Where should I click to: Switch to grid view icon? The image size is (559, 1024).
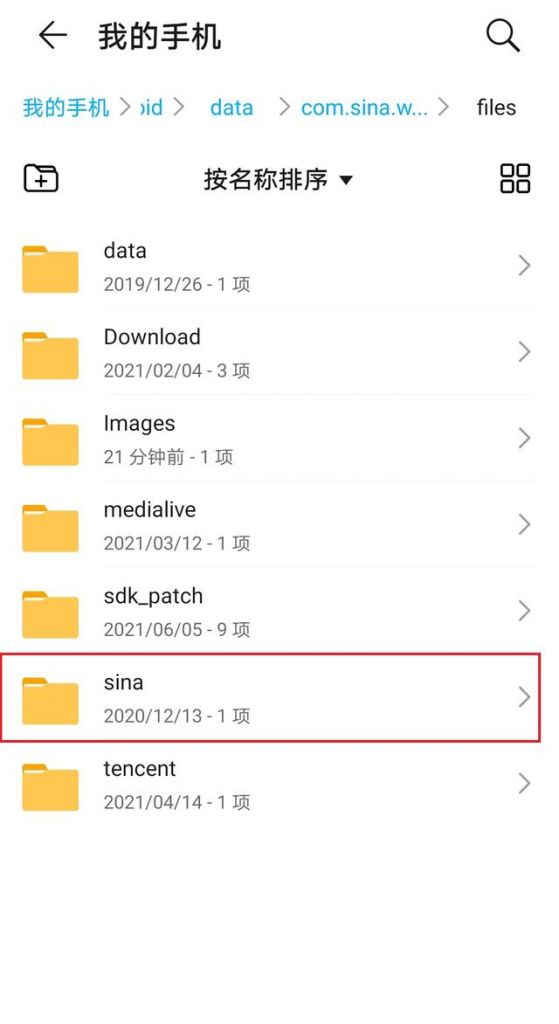click(x=515, y=178)
